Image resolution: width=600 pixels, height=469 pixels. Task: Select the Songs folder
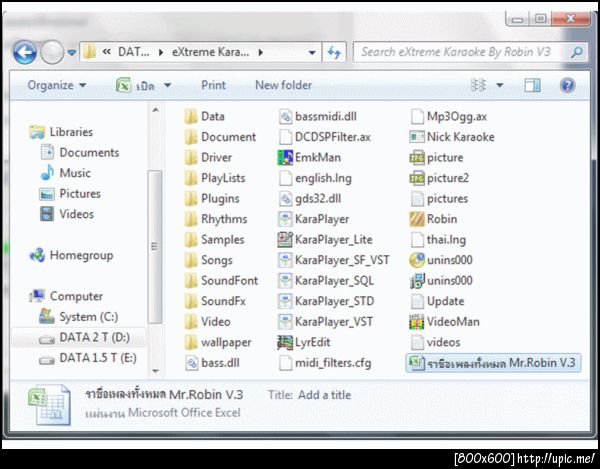coord(209,260)
